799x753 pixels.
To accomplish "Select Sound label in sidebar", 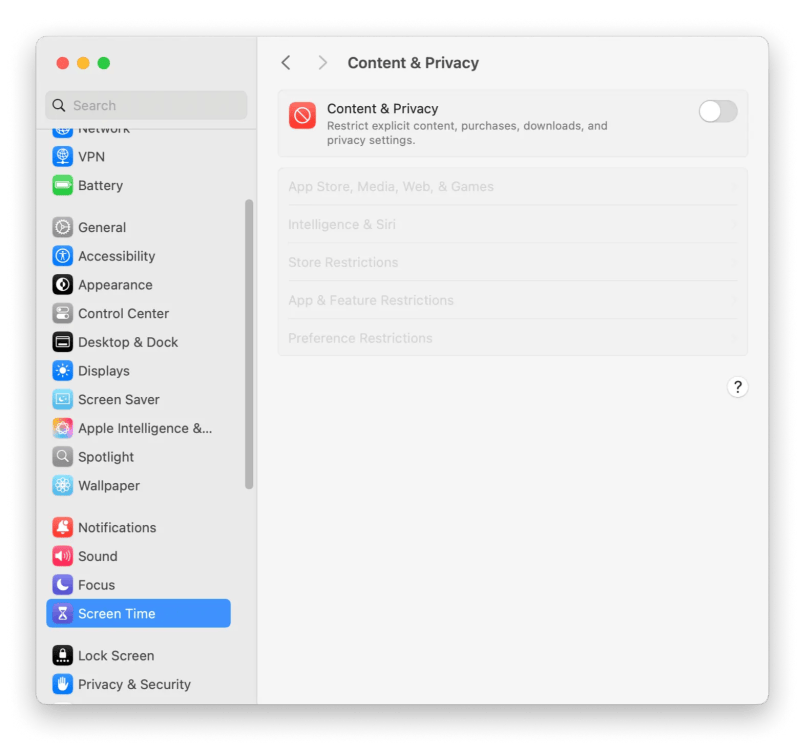I will tap(98, 556).
